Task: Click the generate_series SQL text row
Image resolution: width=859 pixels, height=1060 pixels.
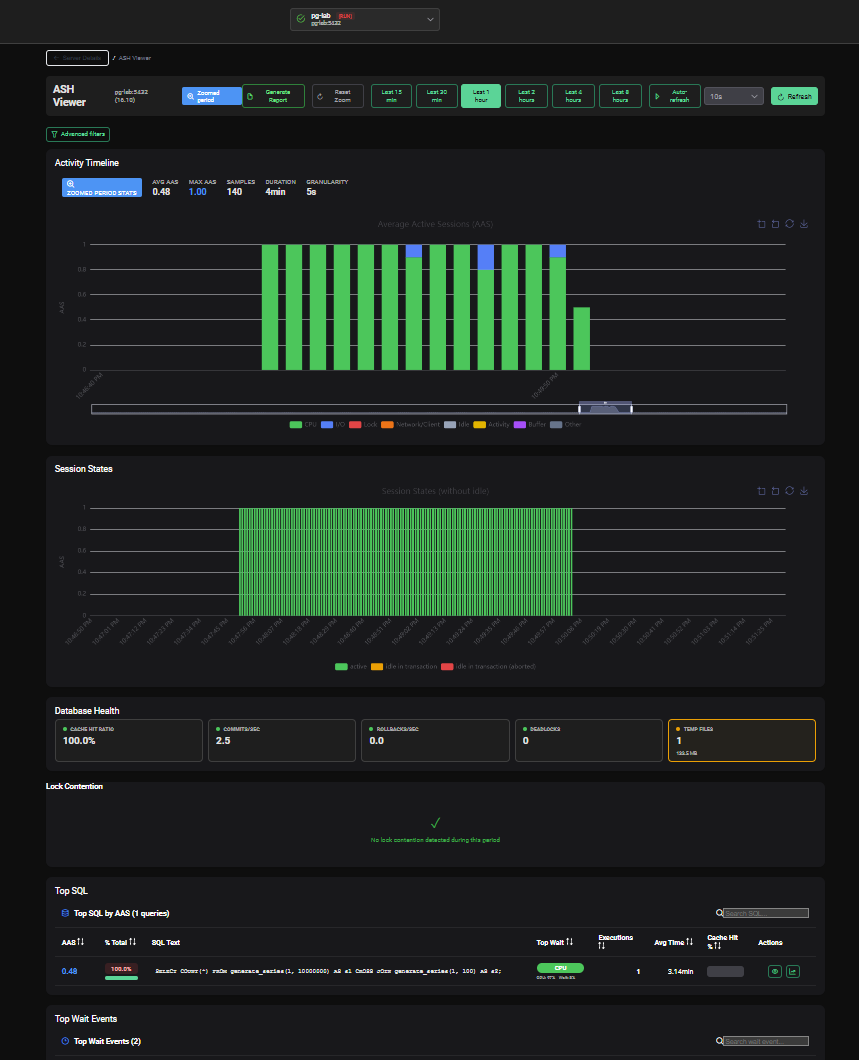Action: tap(328, 971)
